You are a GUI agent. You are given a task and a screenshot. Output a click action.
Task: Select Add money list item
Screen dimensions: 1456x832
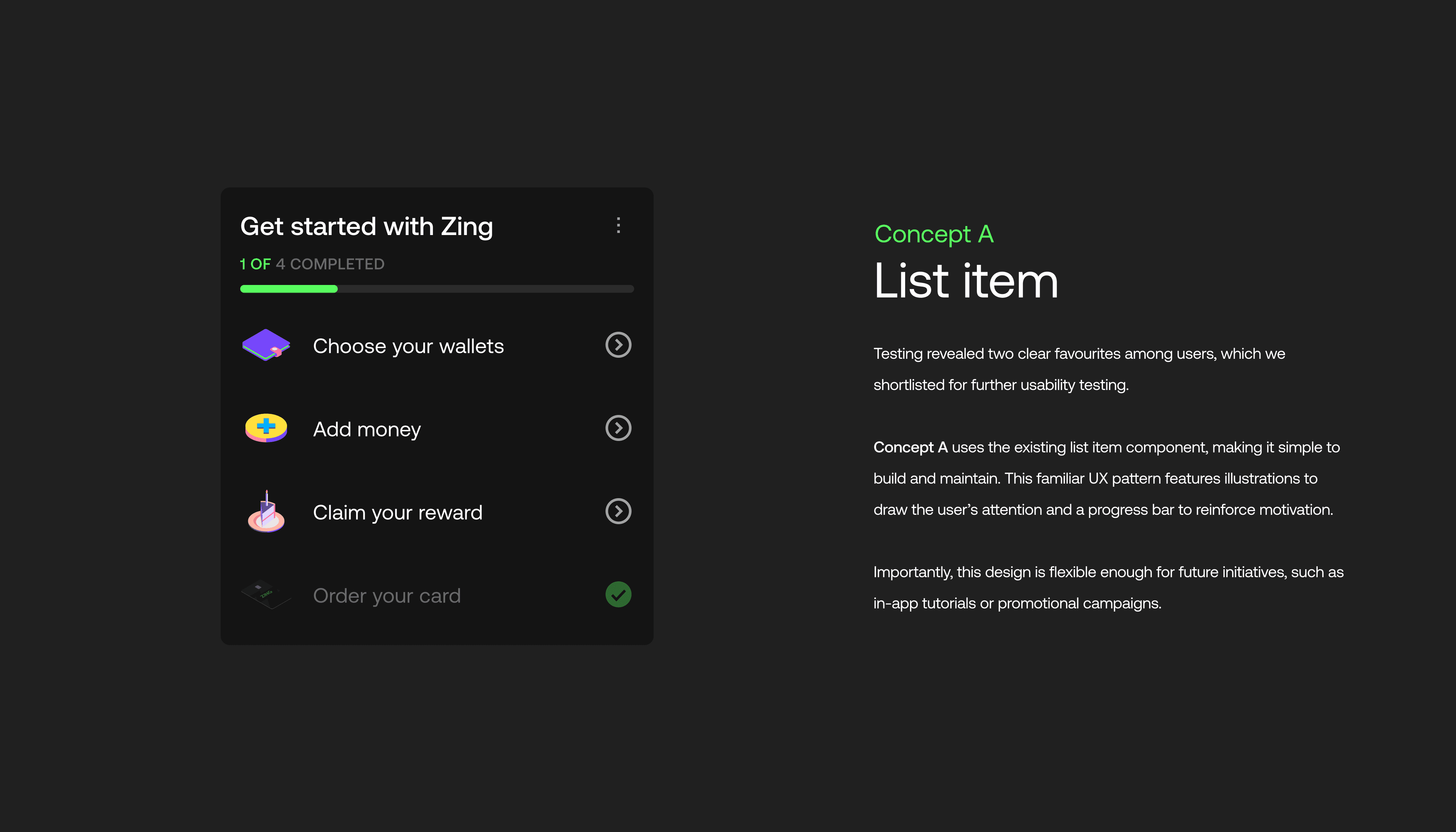[x=366, y=429]
